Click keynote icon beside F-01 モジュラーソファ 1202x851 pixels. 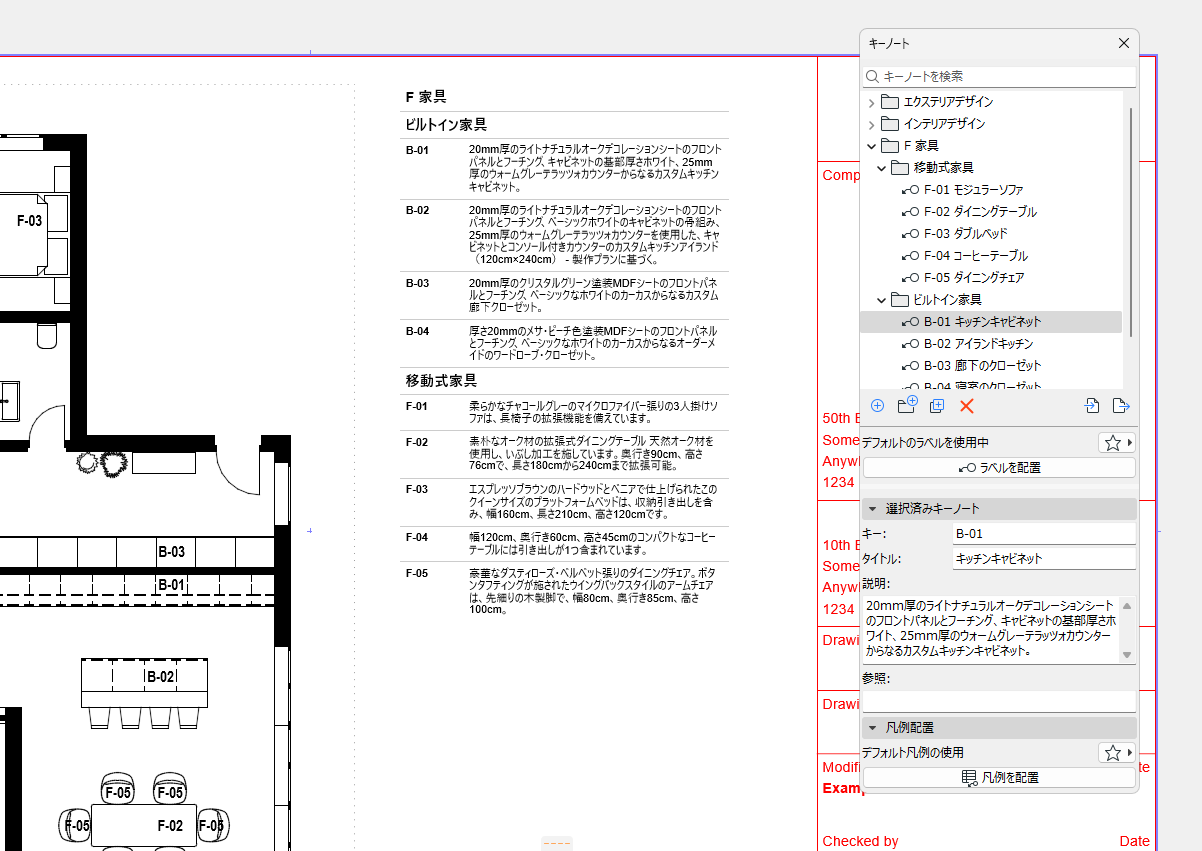[910, 190]
